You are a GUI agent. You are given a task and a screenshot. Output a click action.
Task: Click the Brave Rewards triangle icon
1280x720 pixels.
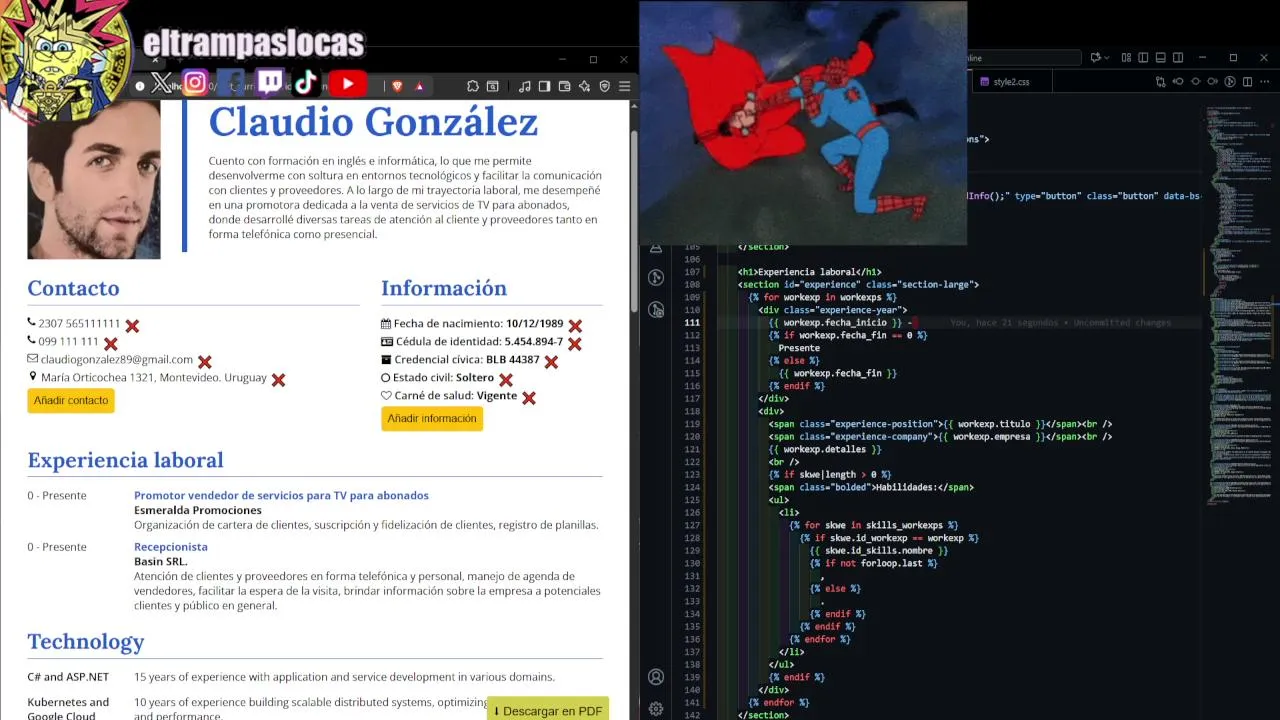(419, 87)
